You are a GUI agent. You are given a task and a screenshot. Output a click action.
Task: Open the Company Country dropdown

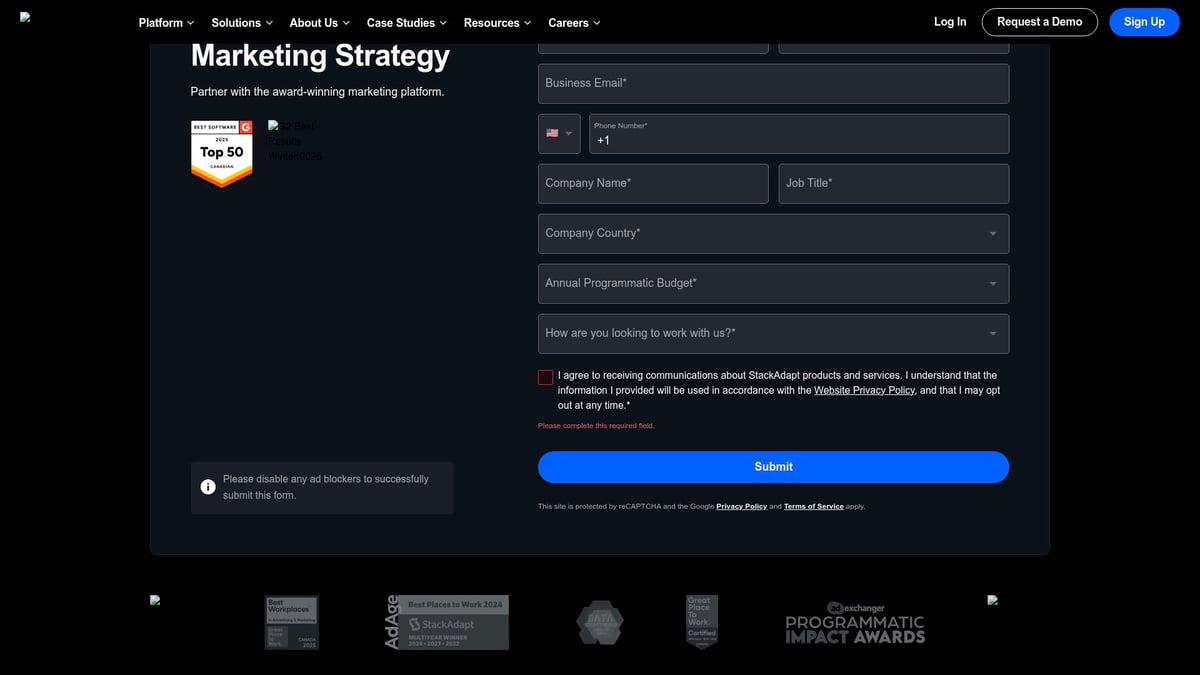[x=773, y=233]
